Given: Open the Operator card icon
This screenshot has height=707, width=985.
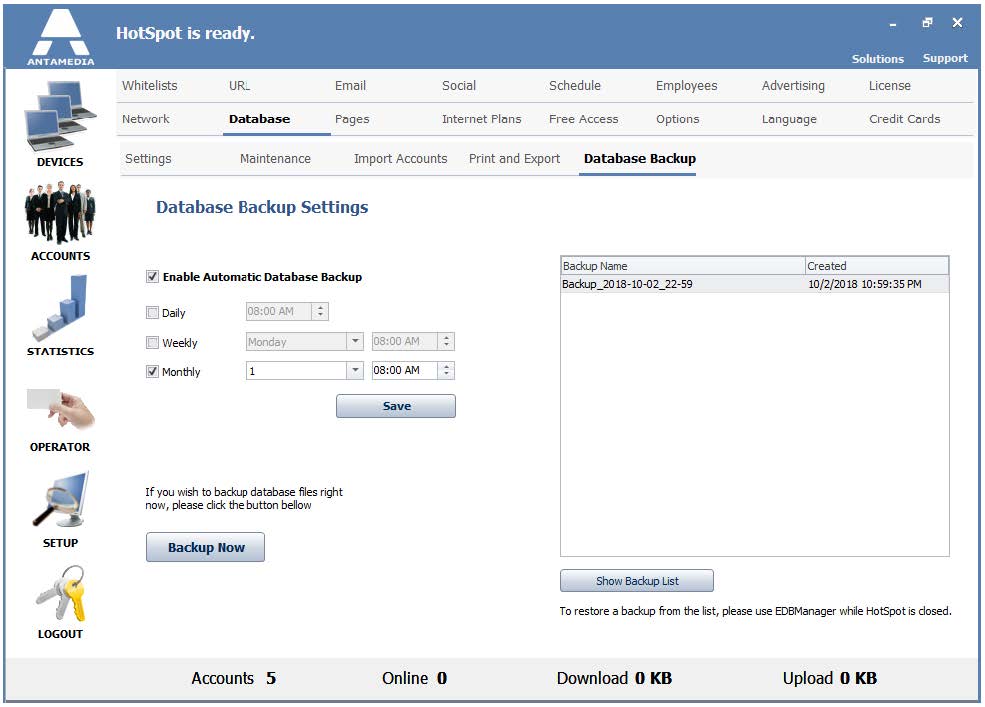Looking at the screenshot, I should (x=60, y=408).
